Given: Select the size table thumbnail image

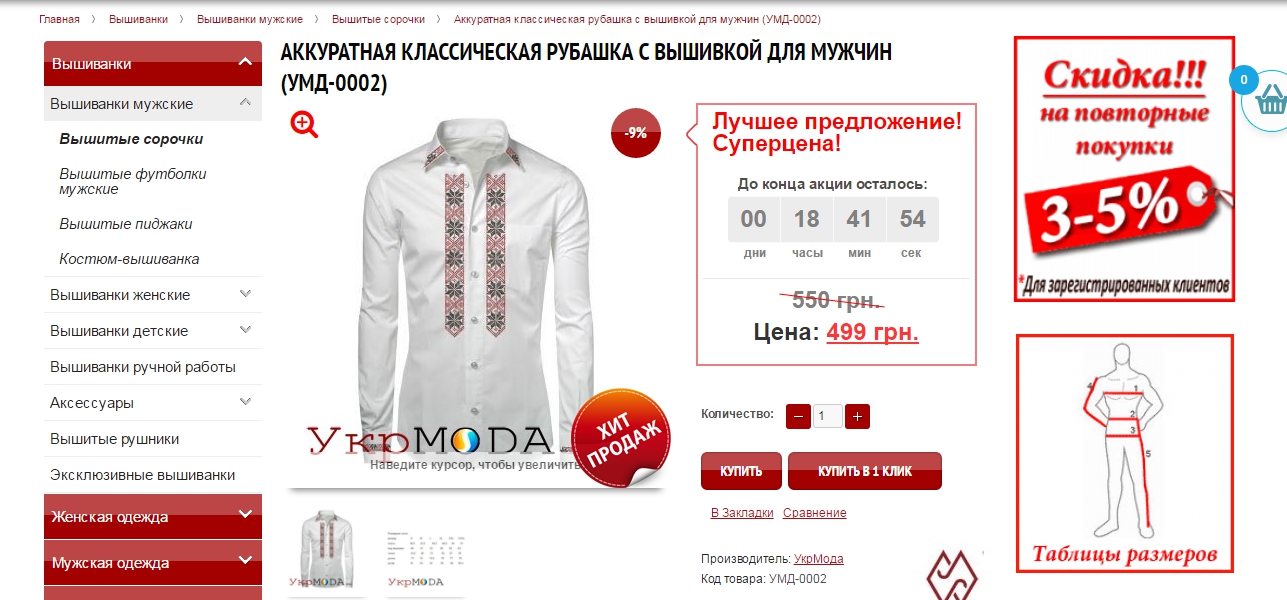Looking at the screenshot, I should (425, 552).
